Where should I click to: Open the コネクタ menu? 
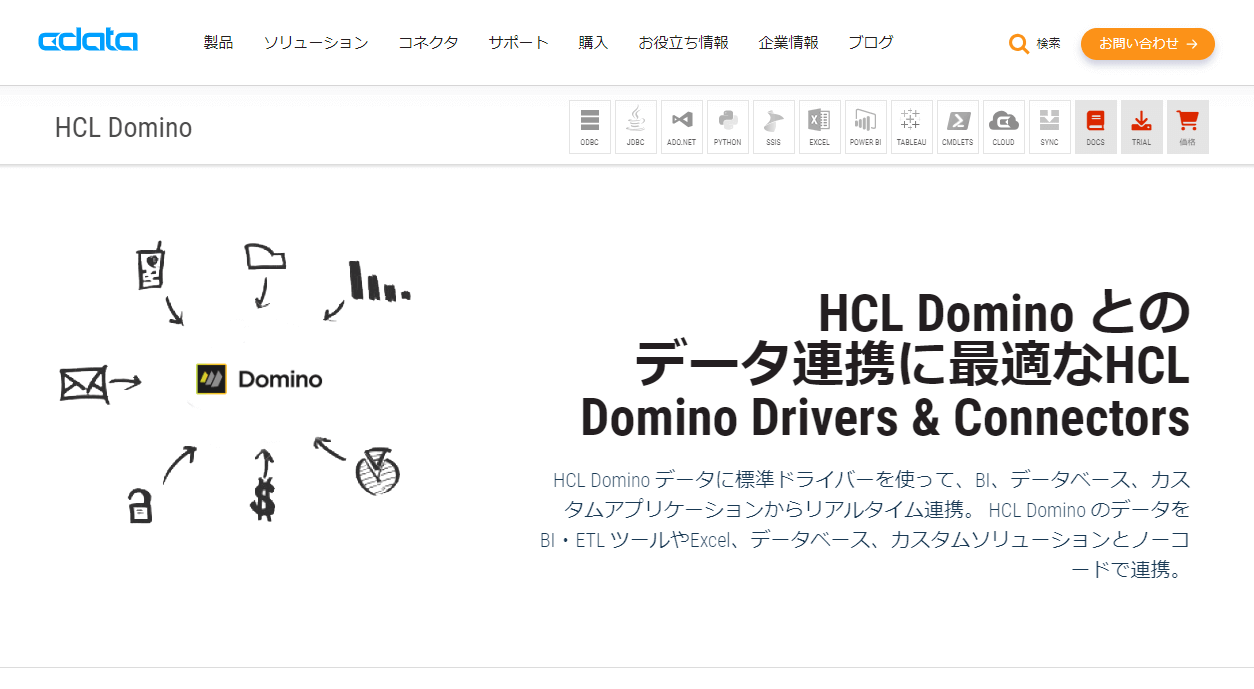[x=428, y=43]
